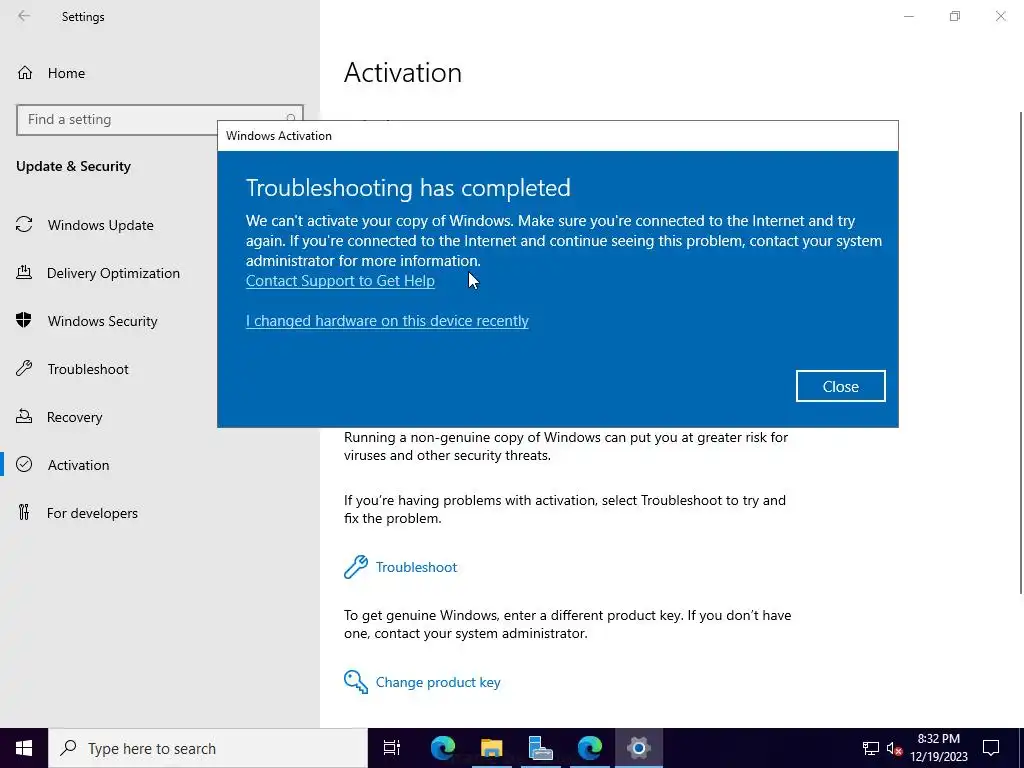Click the Recovery icon in sidebar

[24, 416]
